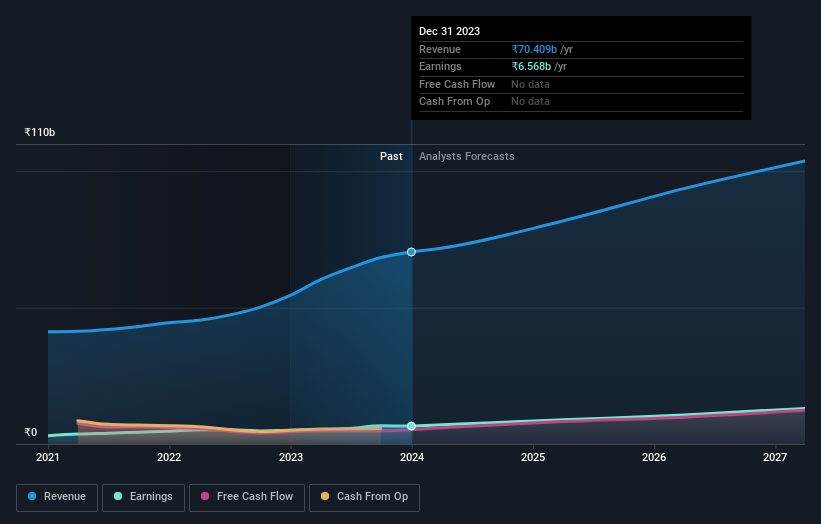The height and width of the screenshot is (524, 821).
Task: Select the revenue data point at Dec 2023
Action: [x=412, y=252]
